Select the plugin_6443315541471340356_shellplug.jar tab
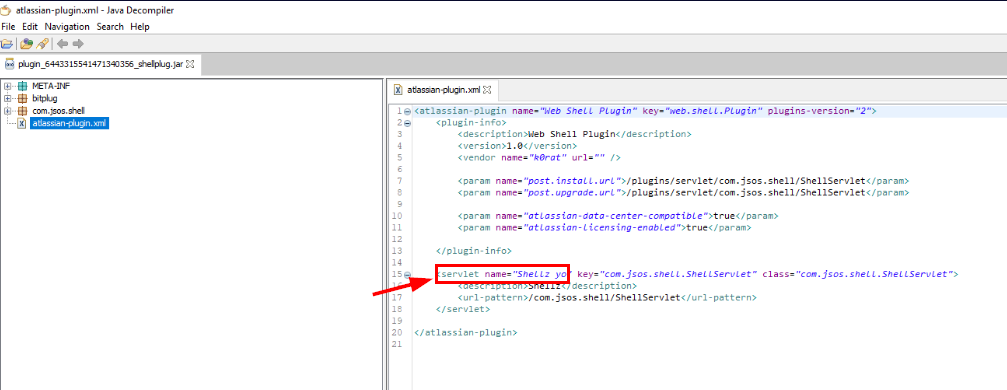The width and height of the screenshot is (1007, 390). click(x=100, y=64)
